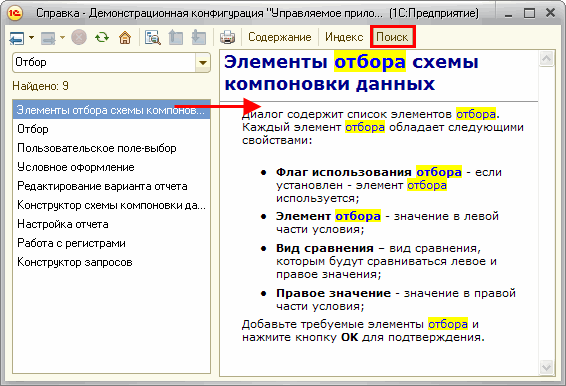Click the previous topic icon
566x386 pixels.
(x=176, y=37)
